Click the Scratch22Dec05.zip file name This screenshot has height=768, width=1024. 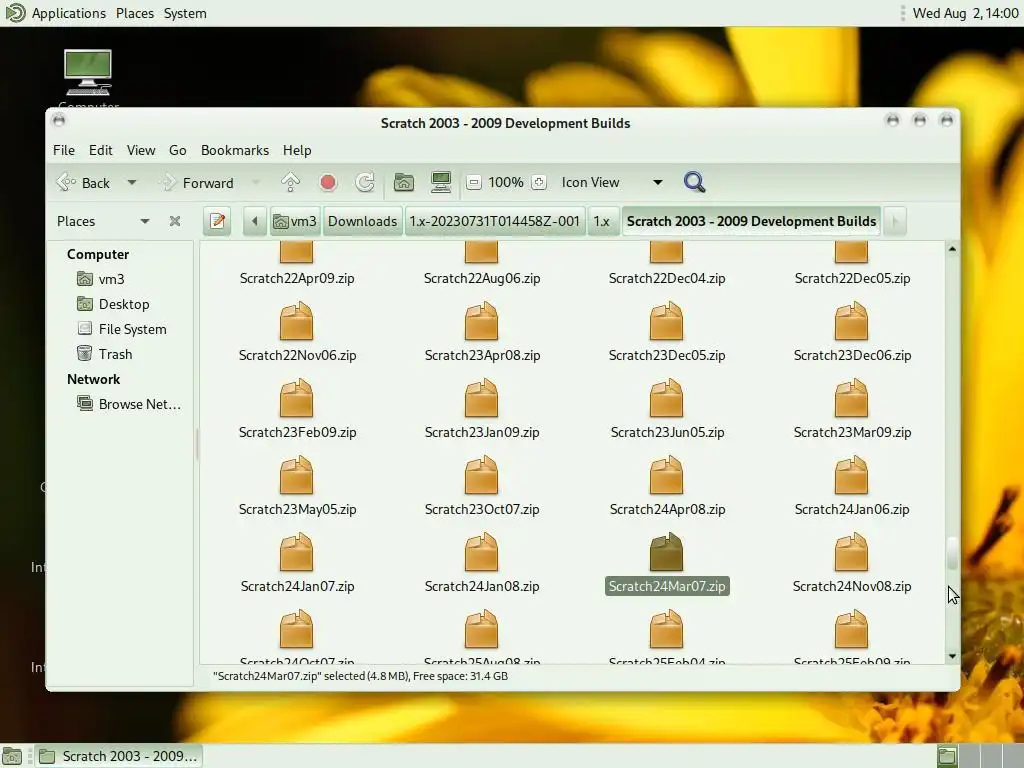(852, 278)
